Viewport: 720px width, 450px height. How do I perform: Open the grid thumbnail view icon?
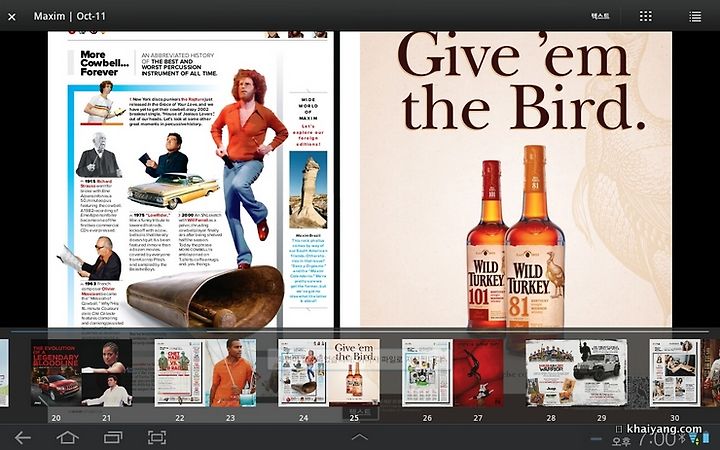tap(646, 17)
